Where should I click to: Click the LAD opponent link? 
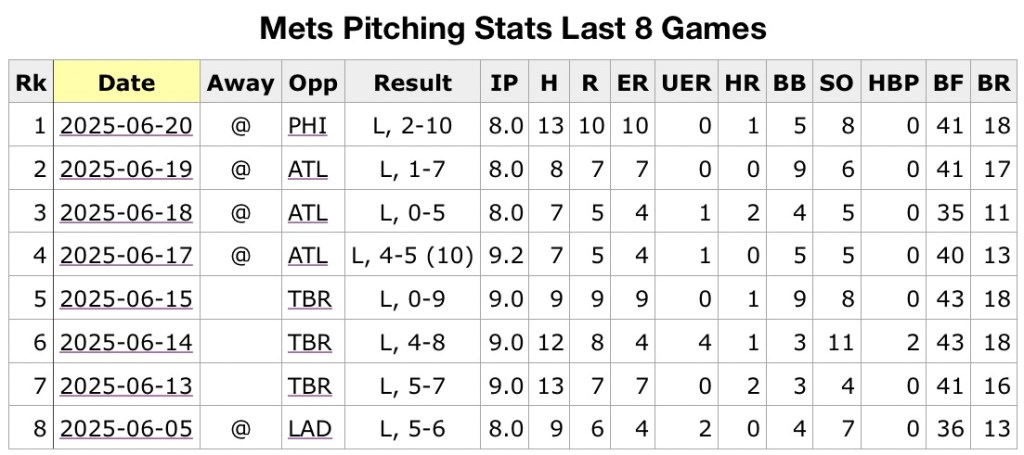click(x=309, y=429)
